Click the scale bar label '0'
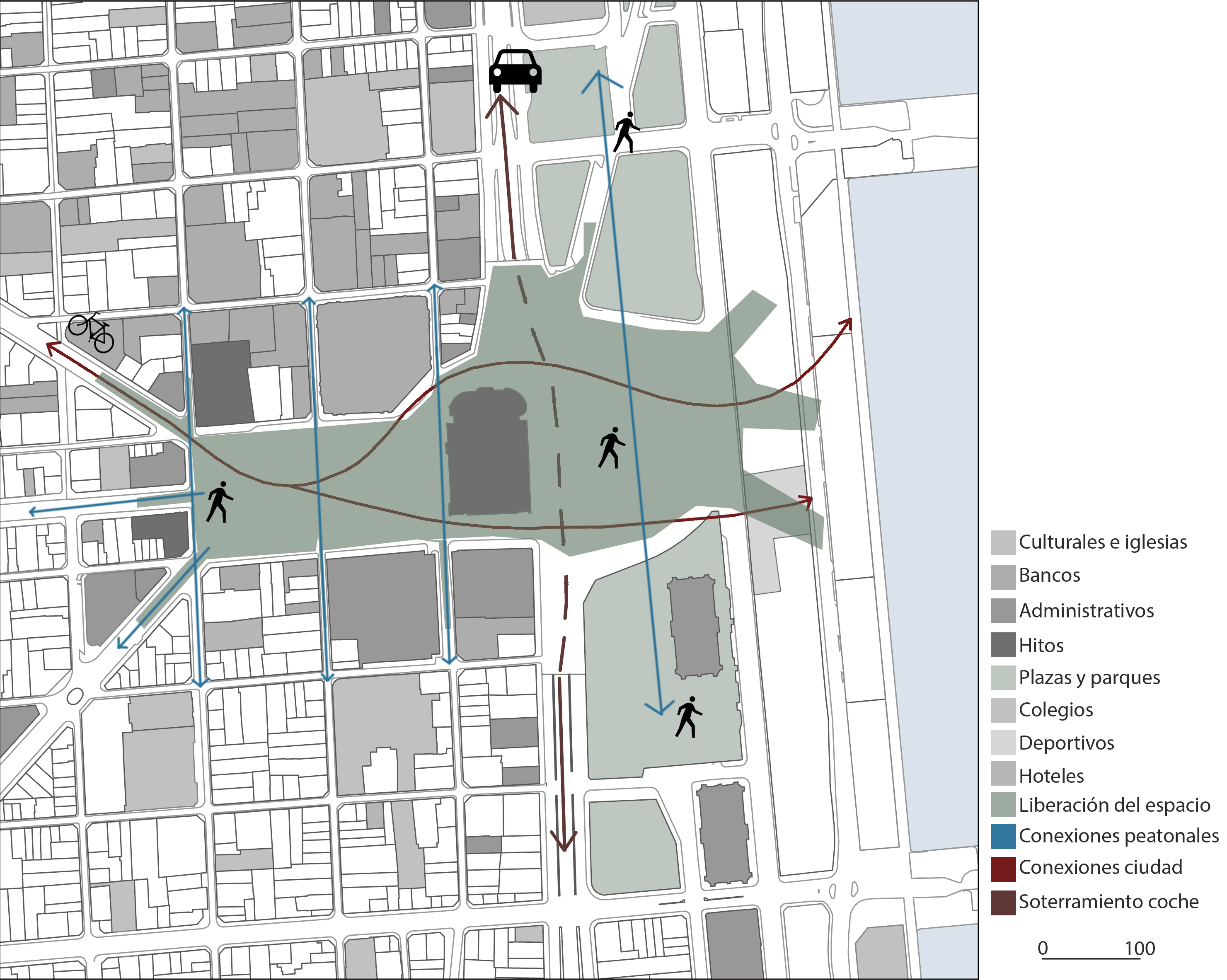The image size is (1227, 980). point(1043,949)
